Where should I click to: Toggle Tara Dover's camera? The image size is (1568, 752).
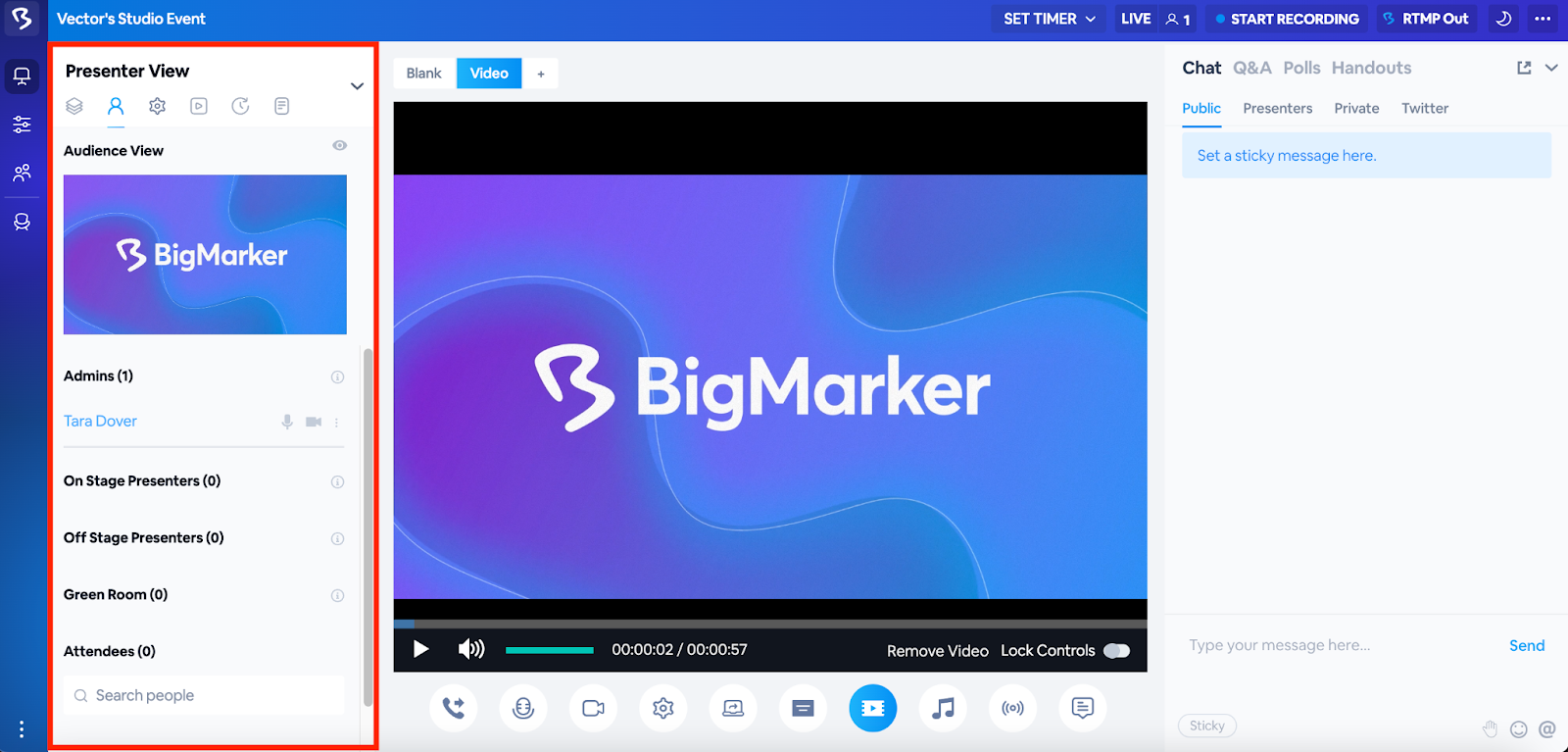click(x=314, y=422)
